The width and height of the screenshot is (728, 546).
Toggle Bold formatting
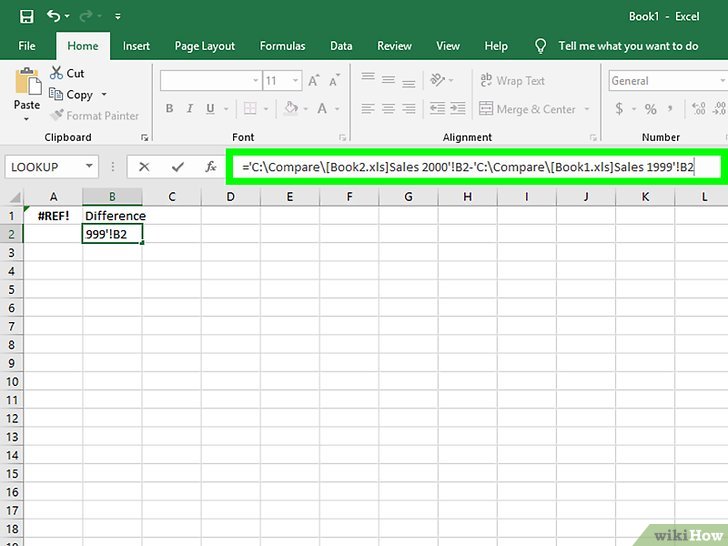click(169, 109)
